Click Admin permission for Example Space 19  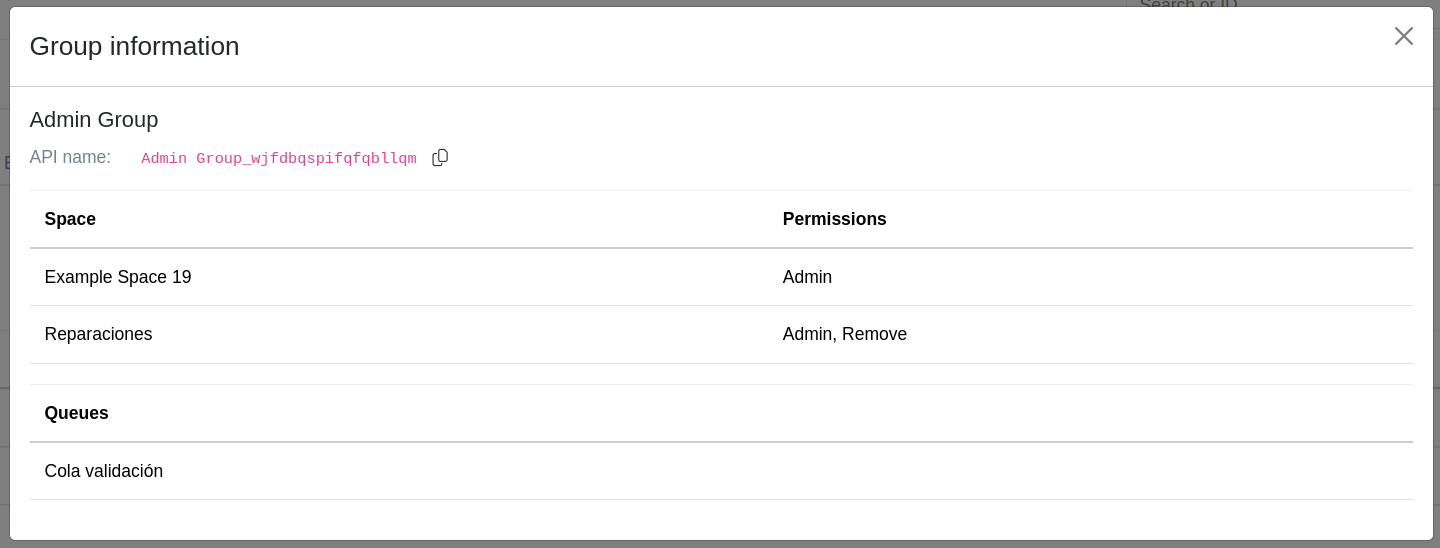click(x=807, y=277)
